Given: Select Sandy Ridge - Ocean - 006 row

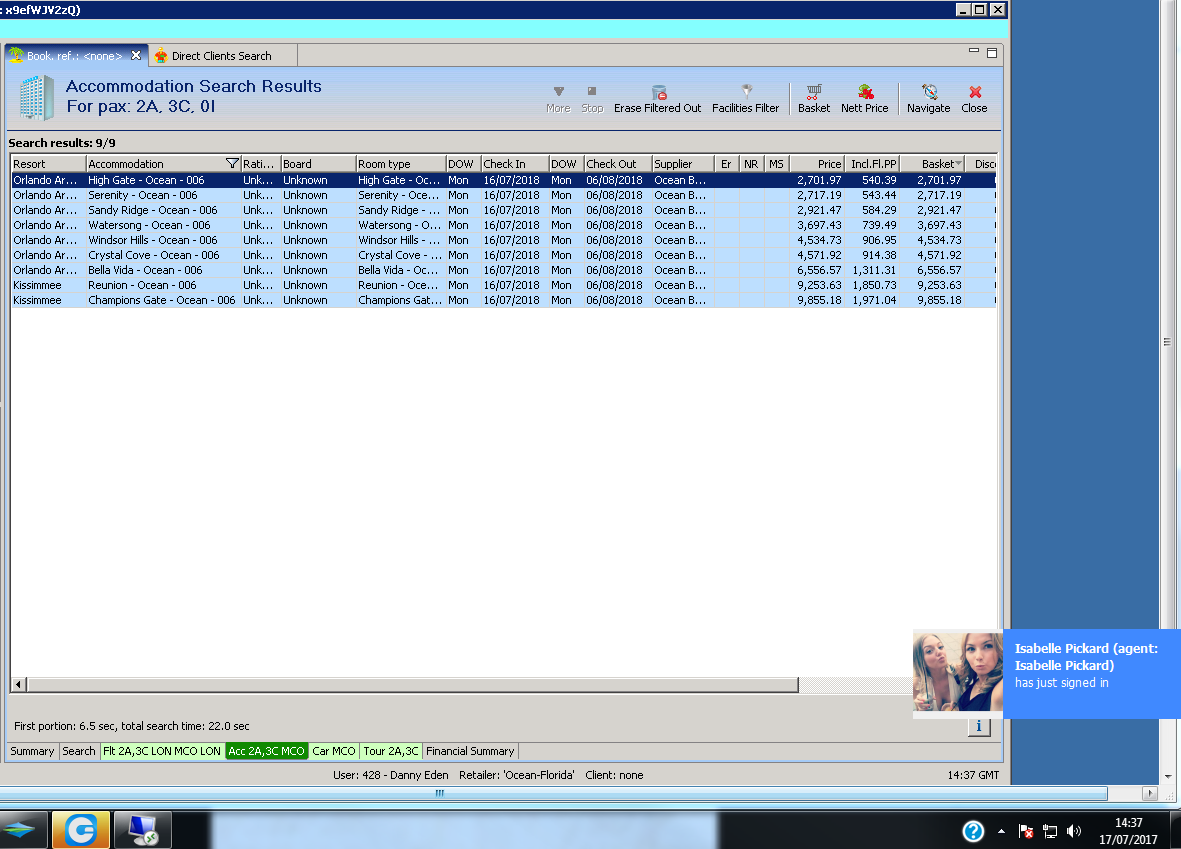Looking at the screenshot, I should point(503,210).
